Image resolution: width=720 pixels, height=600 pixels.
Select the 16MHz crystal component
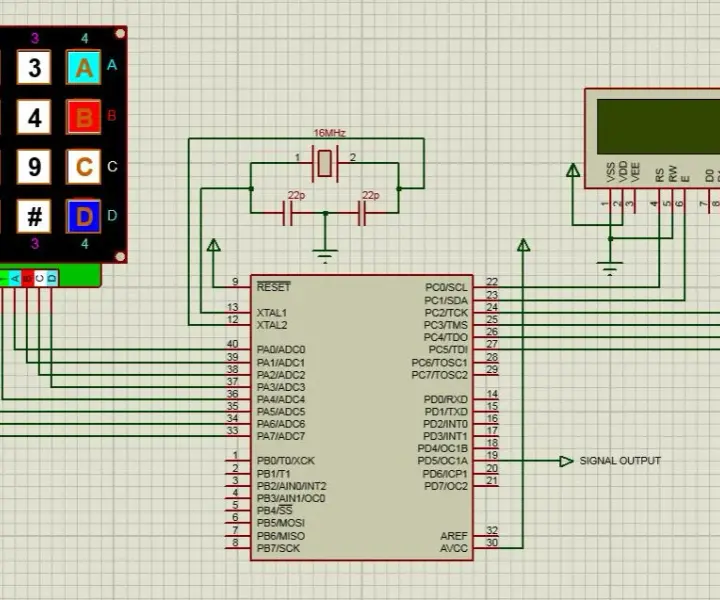[325, 163]
